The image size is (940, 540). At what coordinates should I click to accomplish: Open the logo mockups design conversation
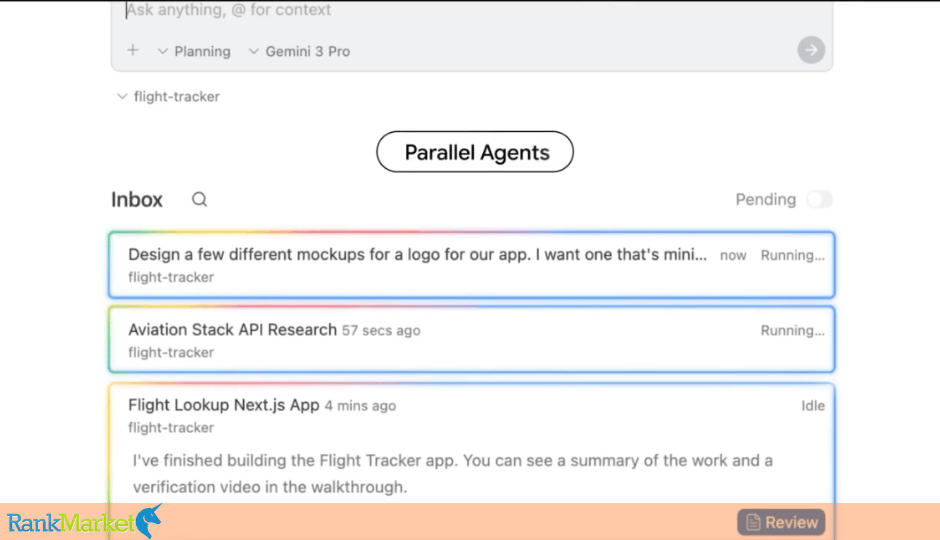click(x=472, y=265)
